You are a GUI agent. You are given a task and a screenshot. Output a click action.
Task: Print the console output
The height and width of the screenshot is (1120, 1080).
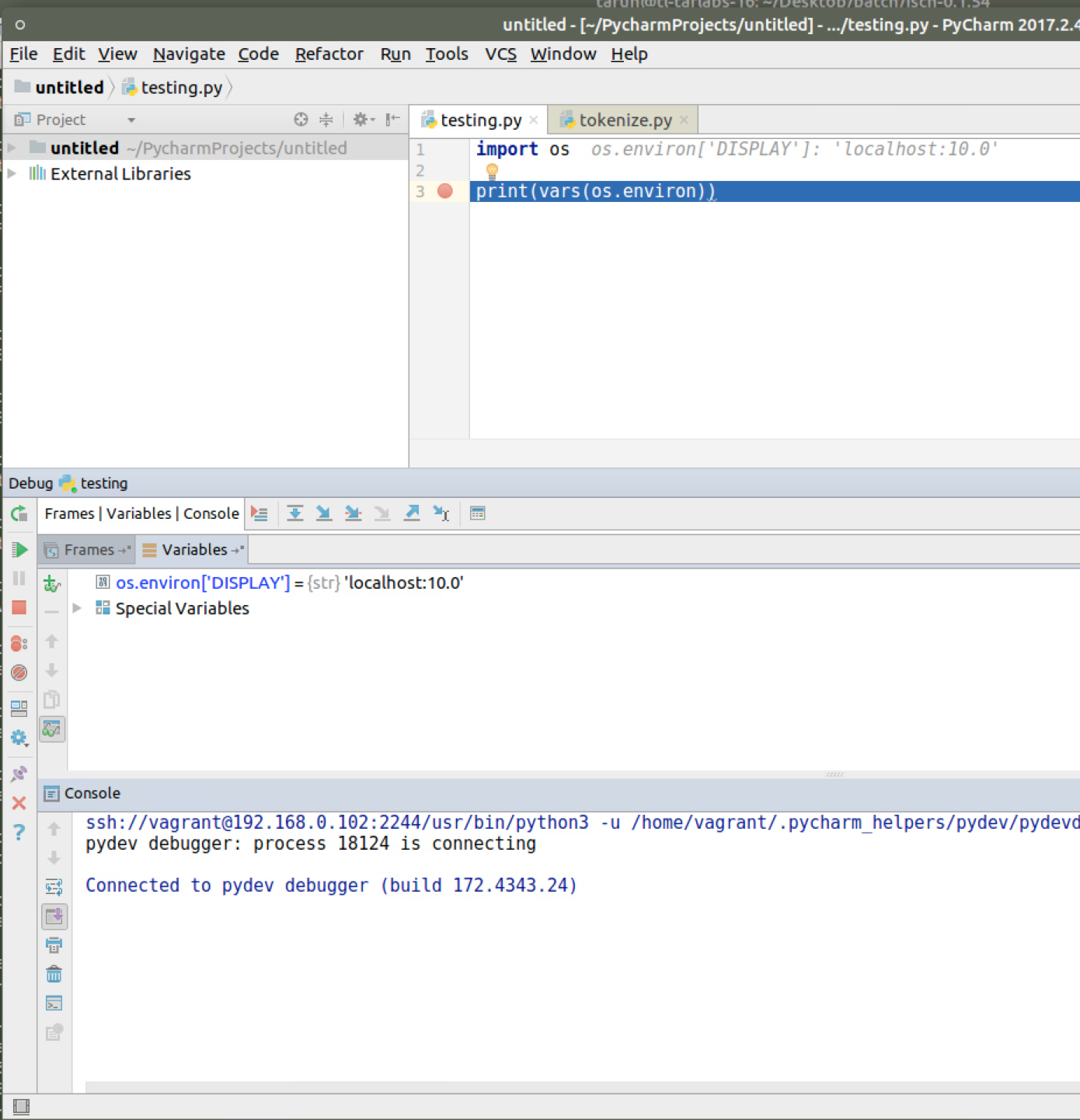click(x=54, y=945)
